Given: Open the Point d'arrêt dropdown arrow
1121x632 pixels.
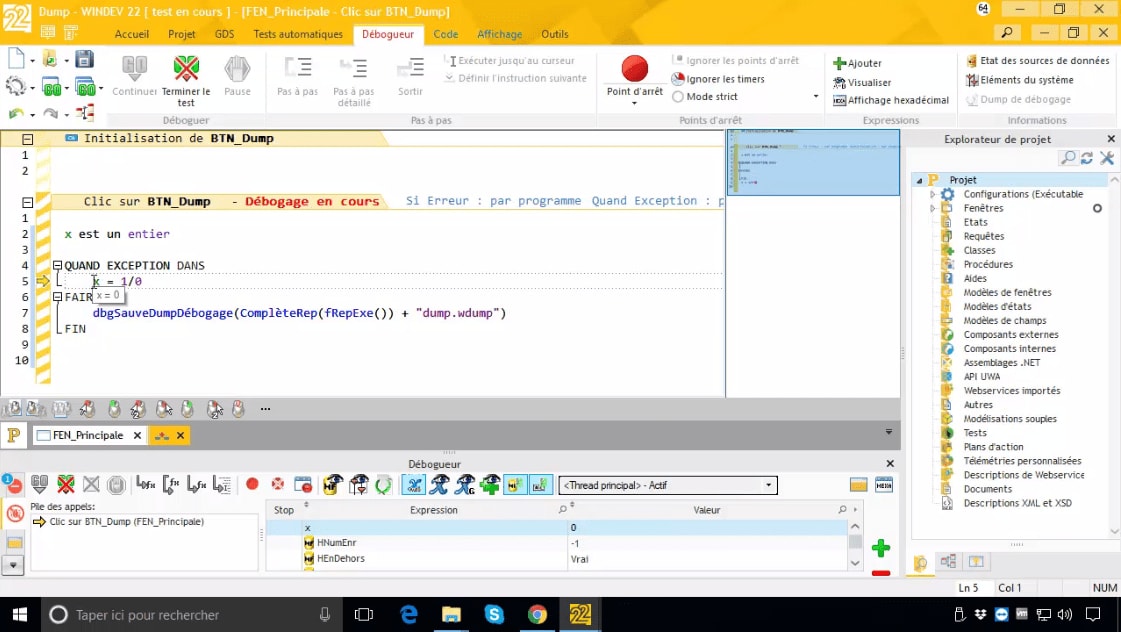Looking at the screenshot, I should 634,104.
